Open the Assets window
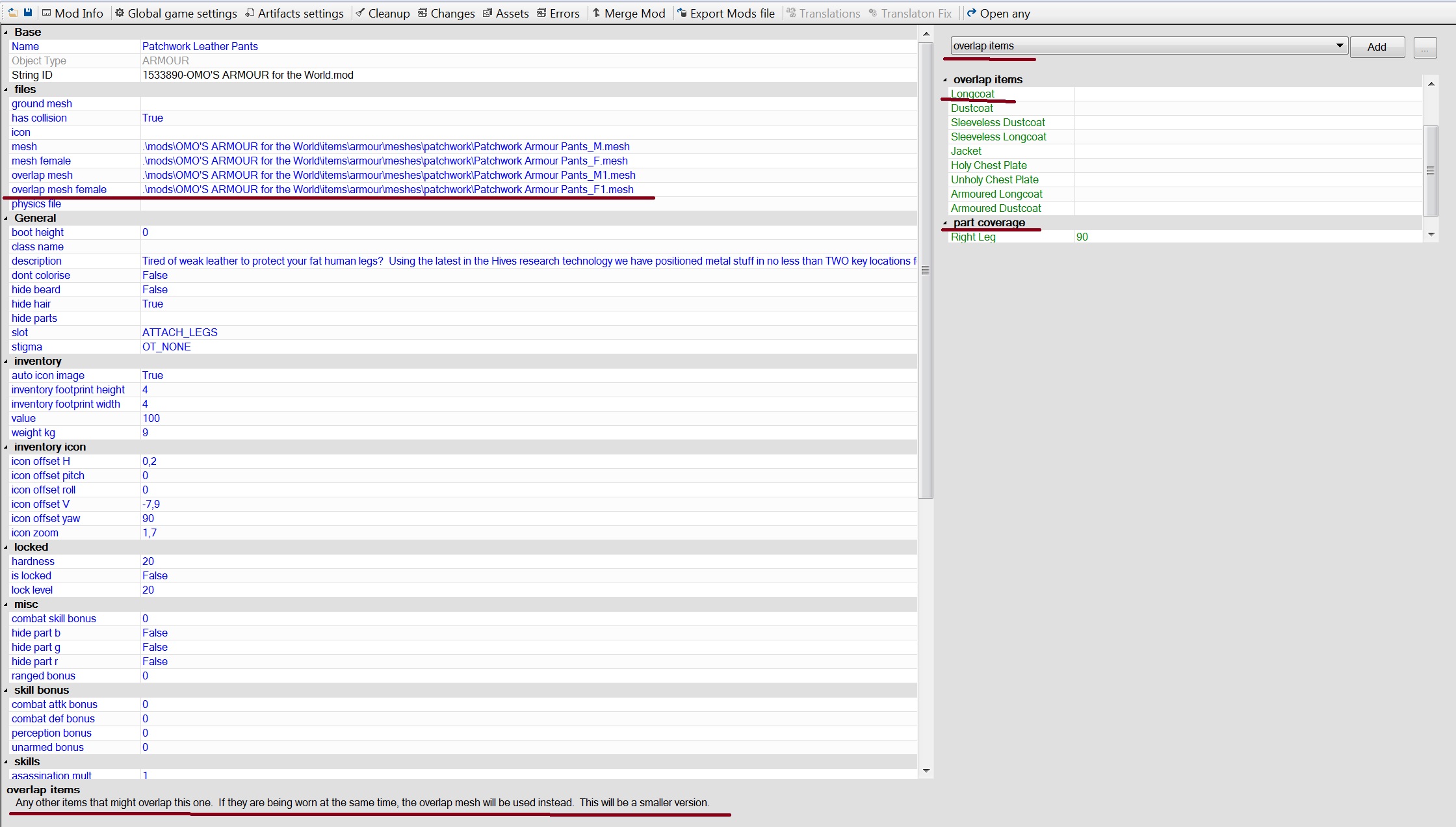 pyautogui.click(x=506, y=13)
